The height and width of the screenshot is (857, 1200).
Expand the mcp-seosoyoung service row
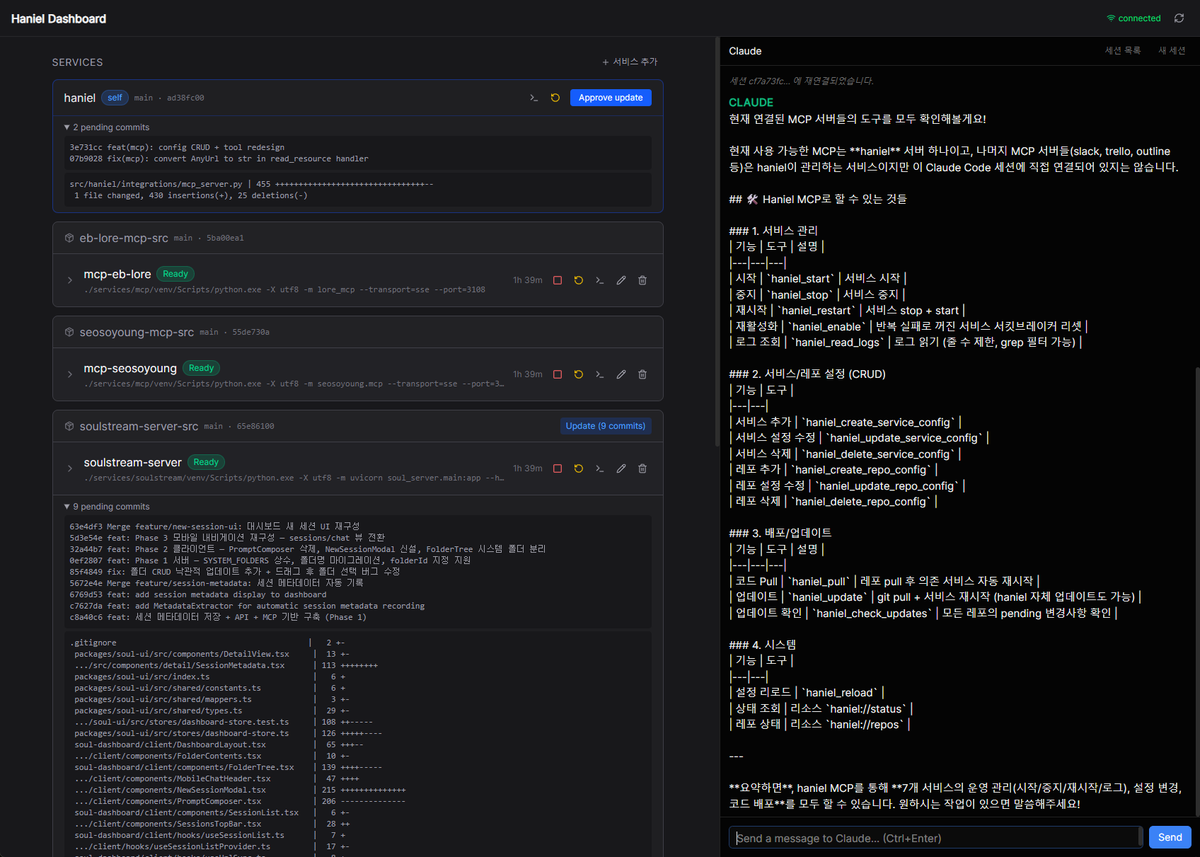[x=69, y=374]
